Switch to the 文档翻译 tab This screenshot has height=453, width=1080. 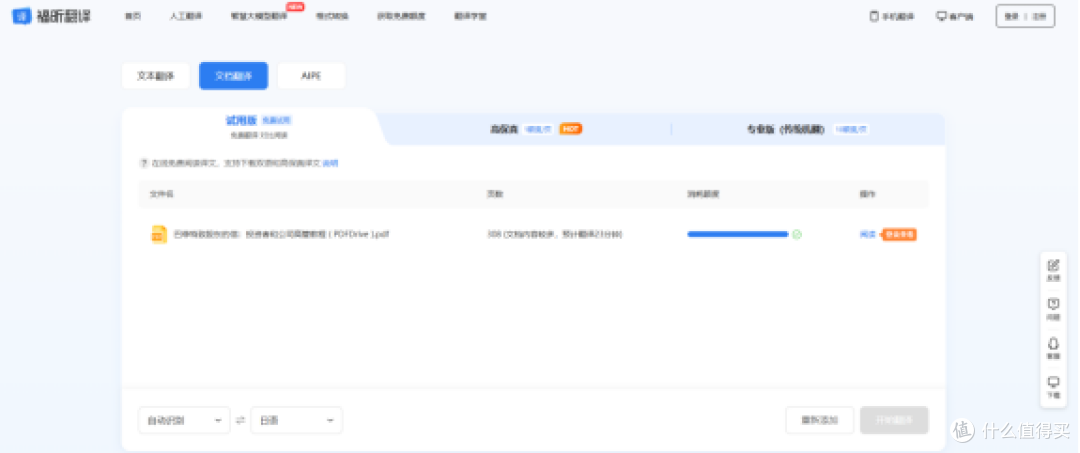pyautogui.click(x=233, y=76)
